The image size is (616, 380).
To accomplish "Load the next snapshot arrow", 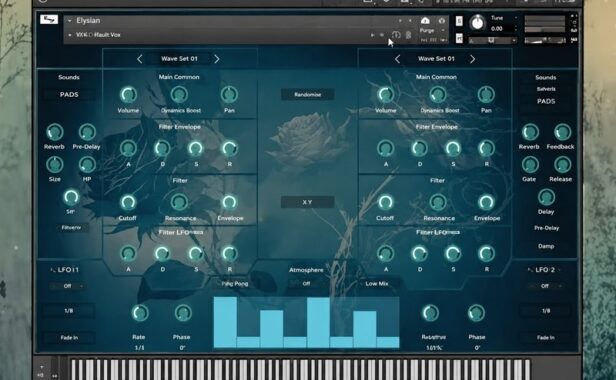I will tap(381, 35).
